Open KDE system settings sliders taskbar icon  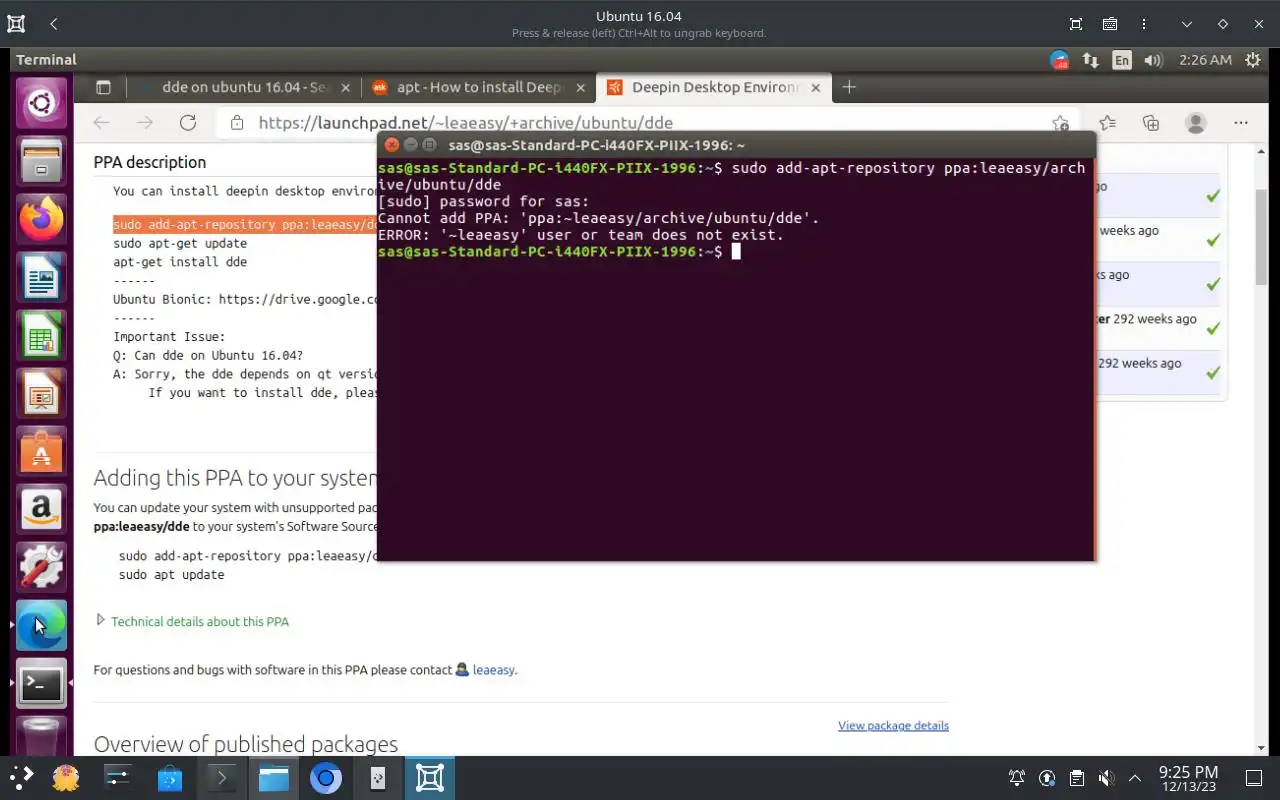(x=118, y=777)
